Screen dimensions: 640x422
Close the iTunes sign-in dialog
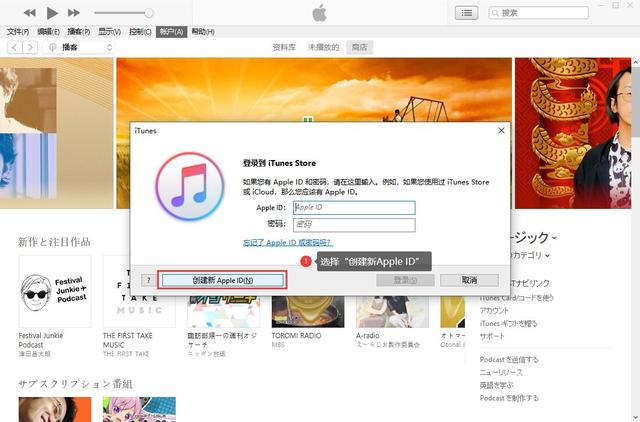coord(501,130)
